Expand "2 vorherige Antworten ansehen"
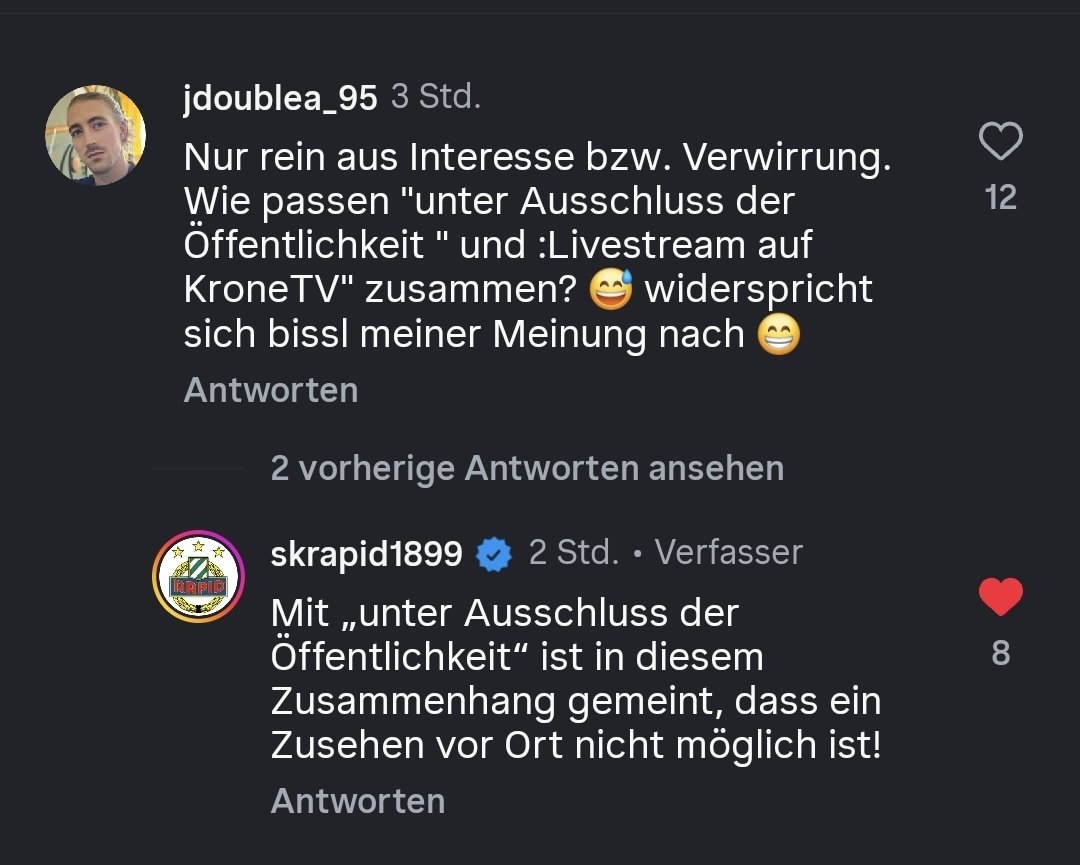This screenshot has height=865, width=1080. 527,468
